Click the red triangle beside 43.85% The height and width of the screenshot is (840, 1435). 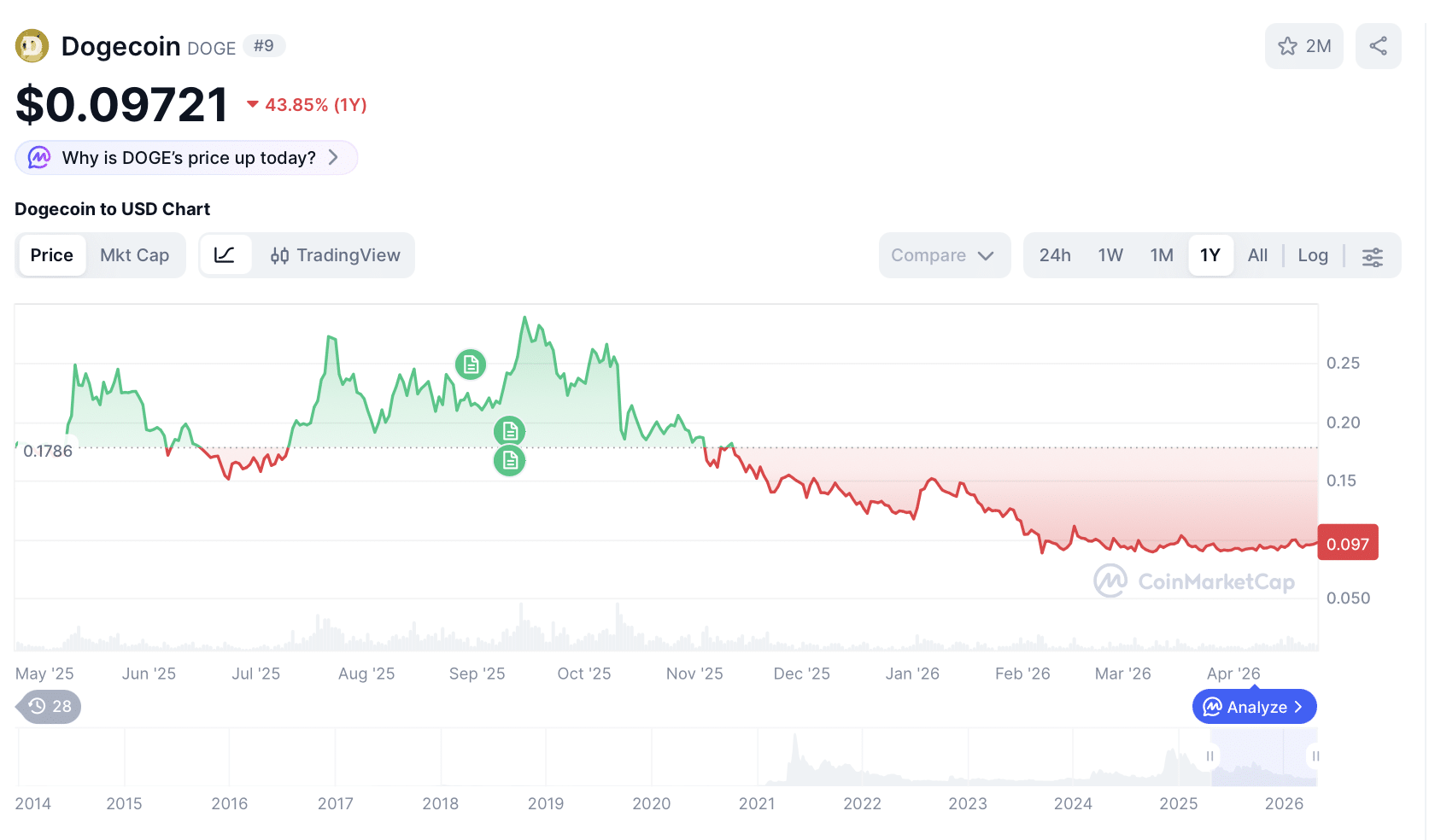[x=252, y=104]
